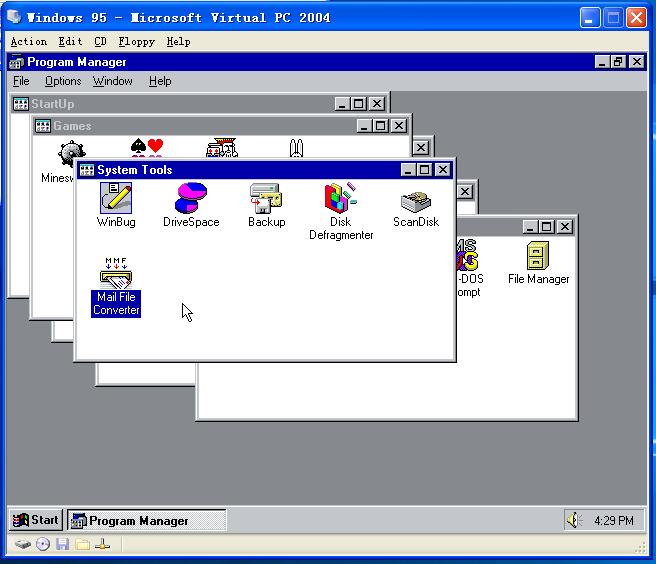Viewport: 656px width, 564px height.
Task: Open the Virtual PC Action menu
Action: pyautogui.click(x=28, y=41)
